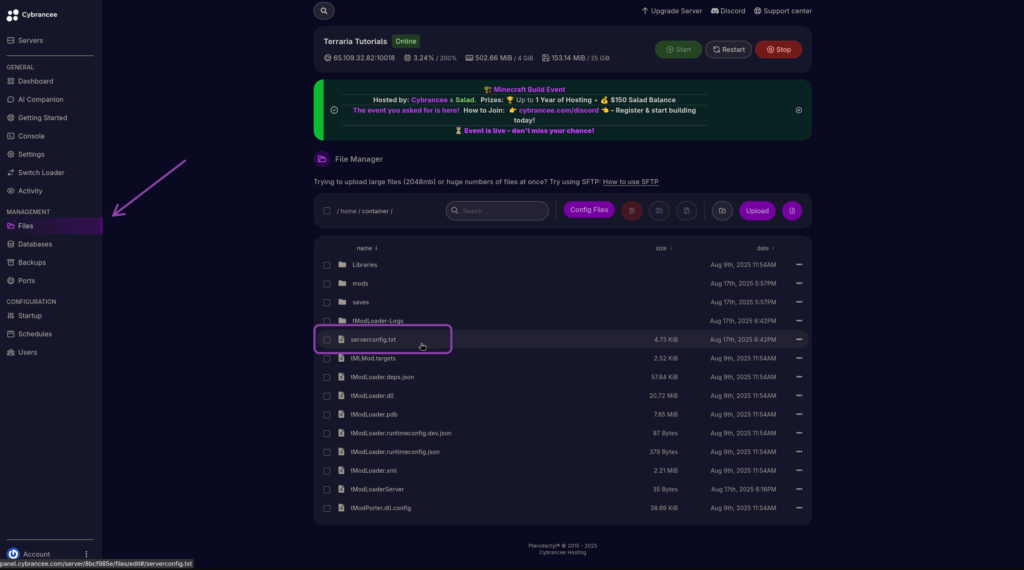Toggle the select-all files checkbox
Viewport: 1024px width, 570px height.
pyautogui.click(x=327, y=211)
